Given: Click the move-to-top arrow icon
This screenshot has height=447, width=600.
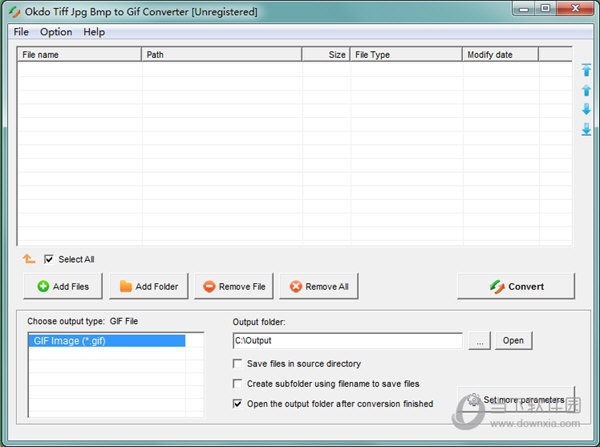Looking at the screenshot, I should click(586, 70).
